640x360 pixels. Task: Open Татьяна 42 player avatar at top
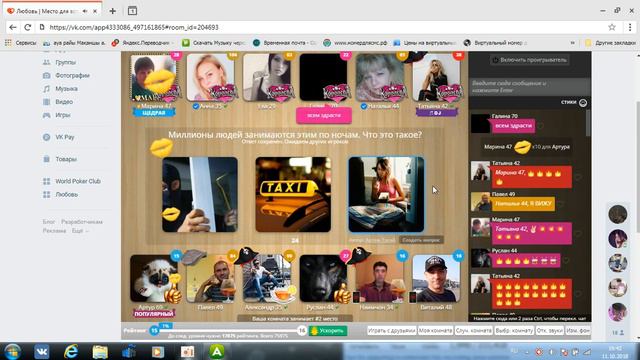point(436,78)
